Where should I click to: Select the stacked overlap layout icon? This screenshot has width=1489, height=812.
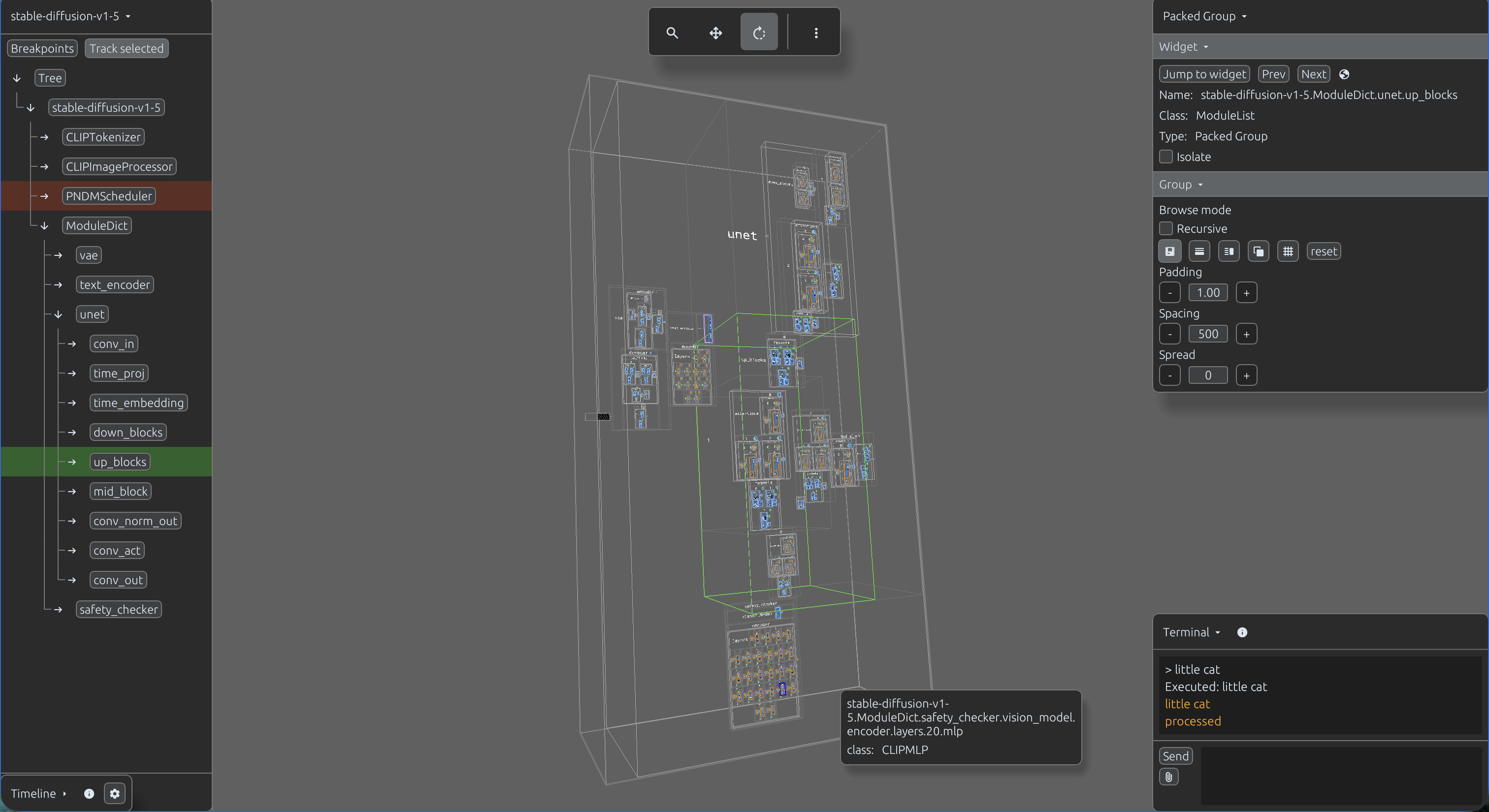point(1258,251)
